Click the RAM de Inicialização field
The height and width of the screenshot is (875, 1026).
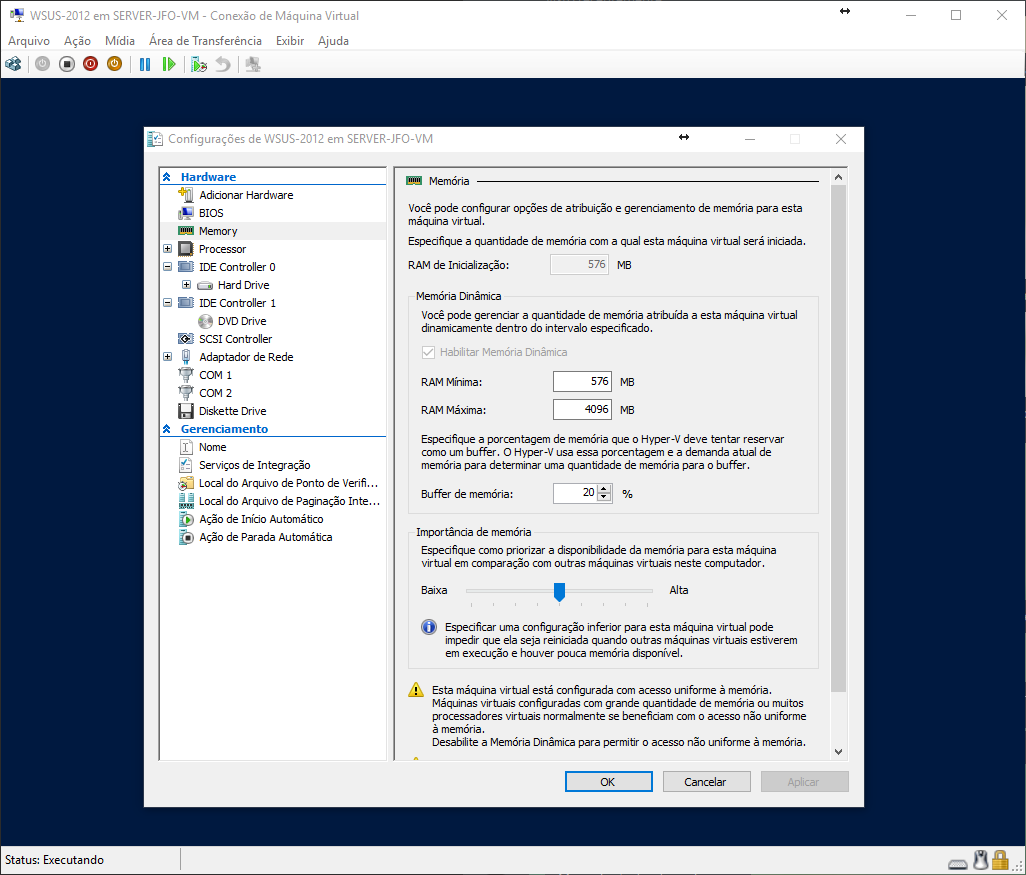(579, 264)
